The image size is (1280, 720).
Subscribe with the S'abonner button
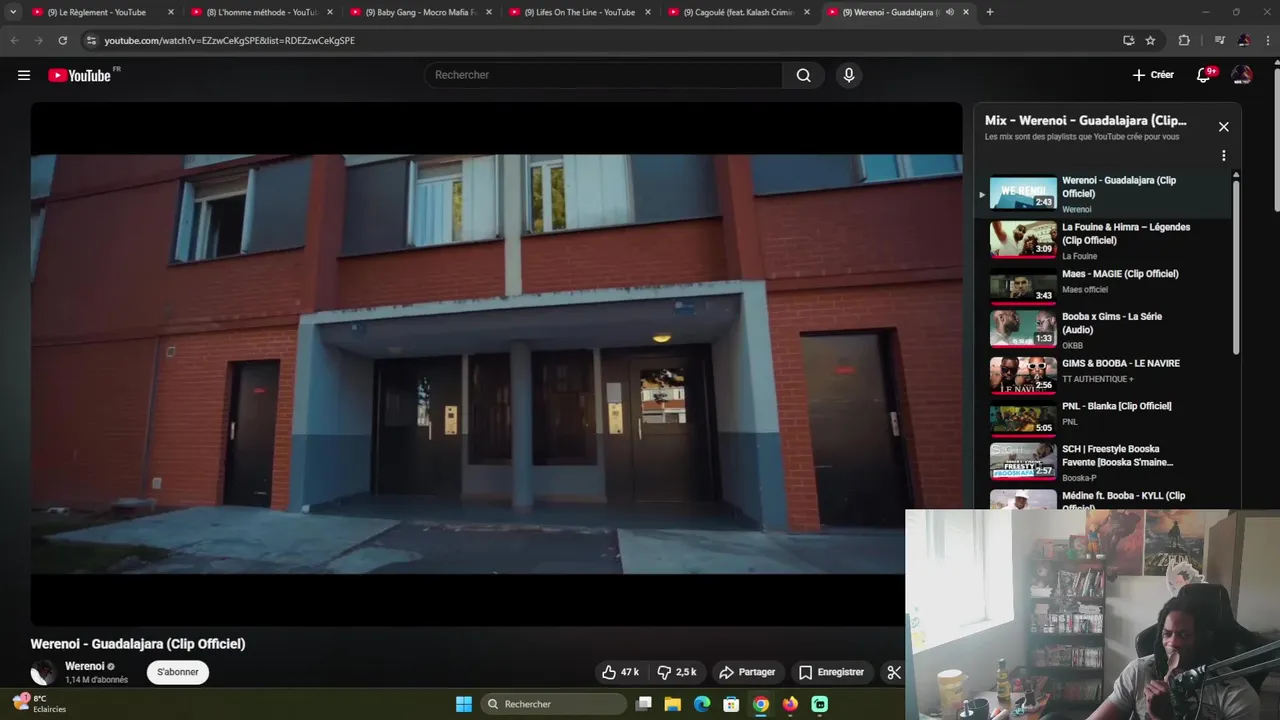pyautogui.click(x=178, y=672)
